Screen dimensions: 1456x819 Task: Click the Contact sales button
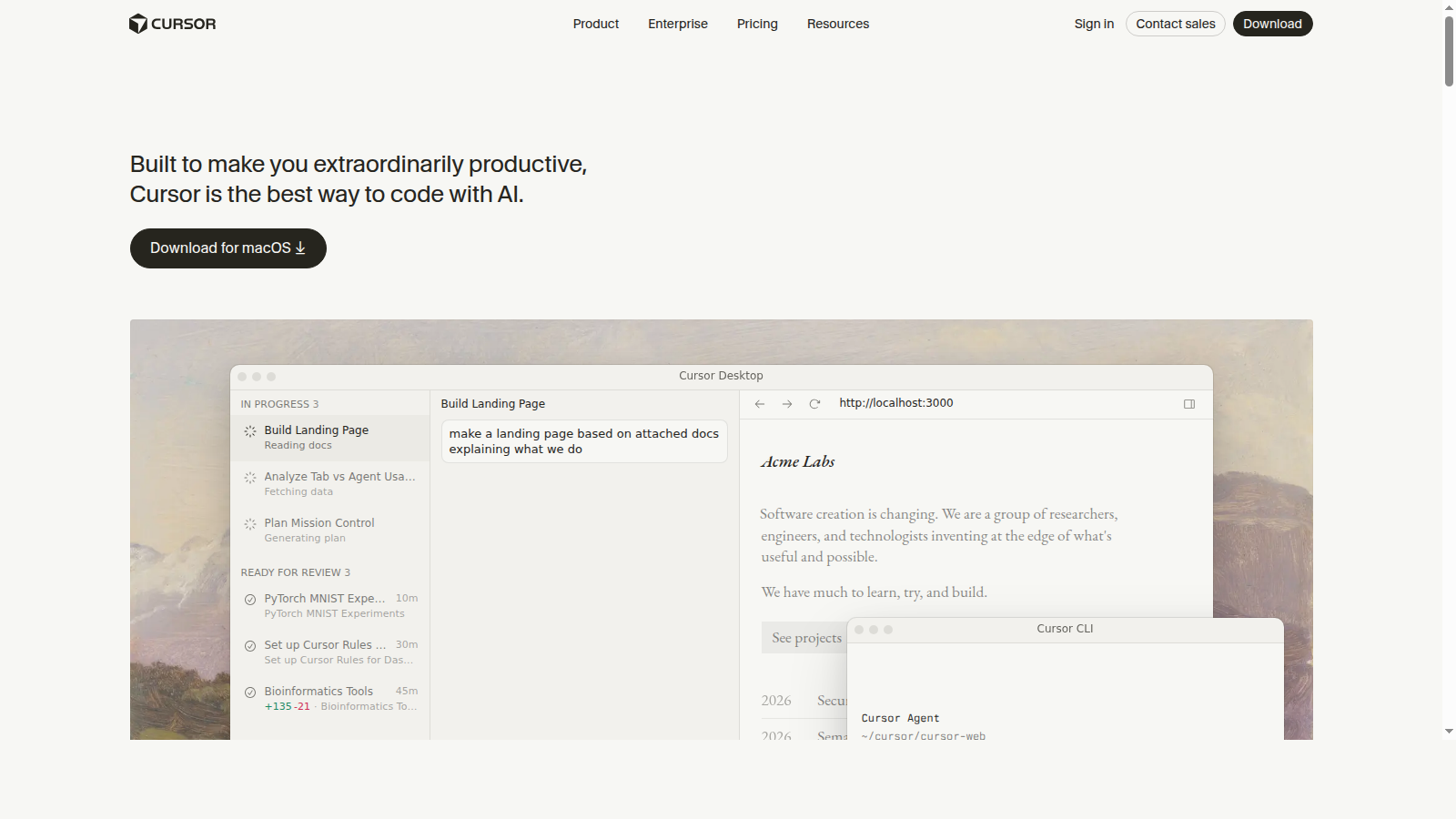(x=1176, y=24)
